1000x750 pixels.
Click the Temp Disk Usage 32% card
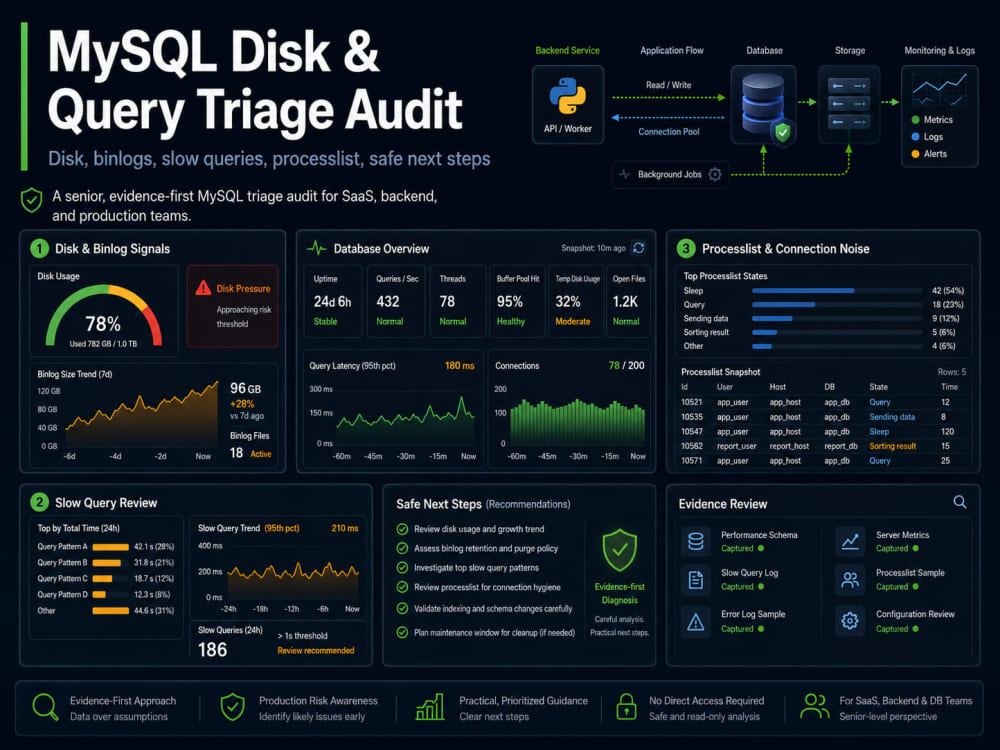click(577, 301)
